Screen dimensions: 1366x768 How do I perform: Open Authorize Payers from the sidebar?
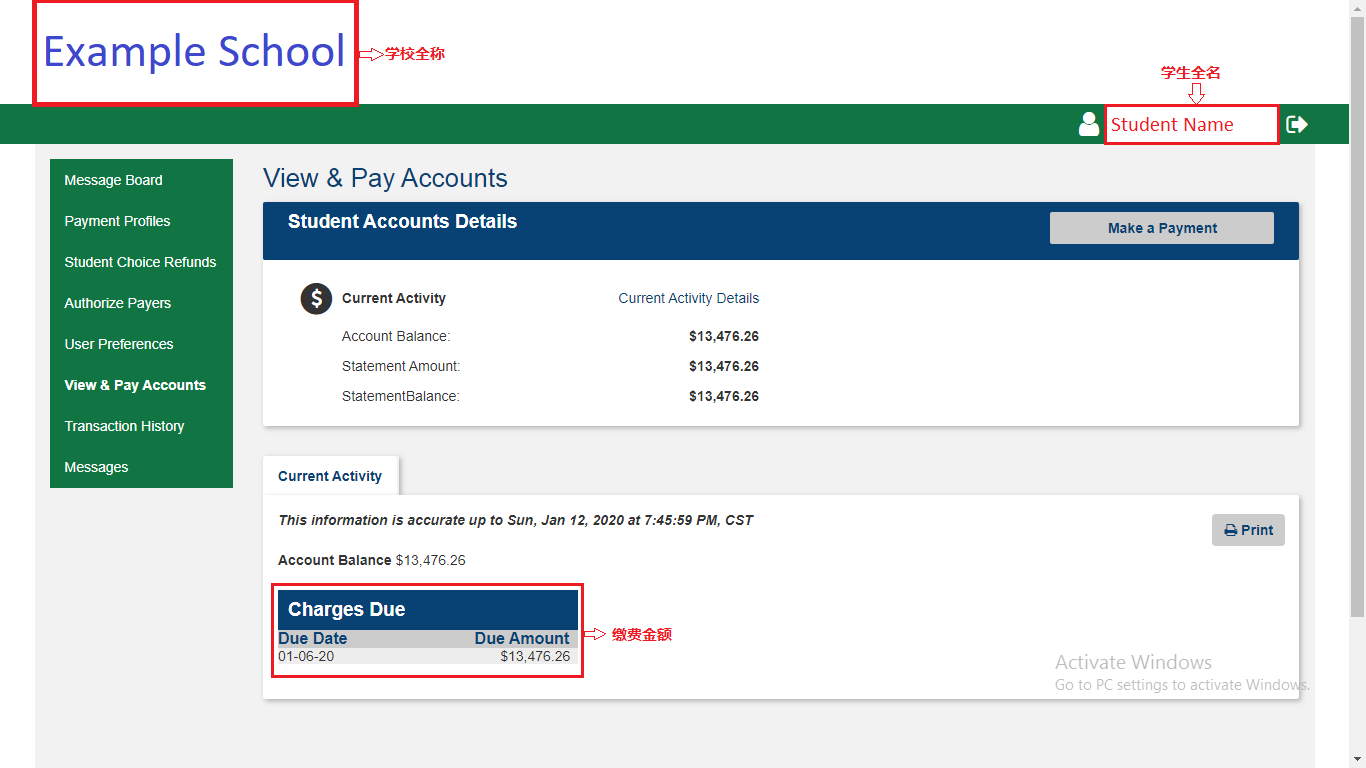click(x=115, y=303)
